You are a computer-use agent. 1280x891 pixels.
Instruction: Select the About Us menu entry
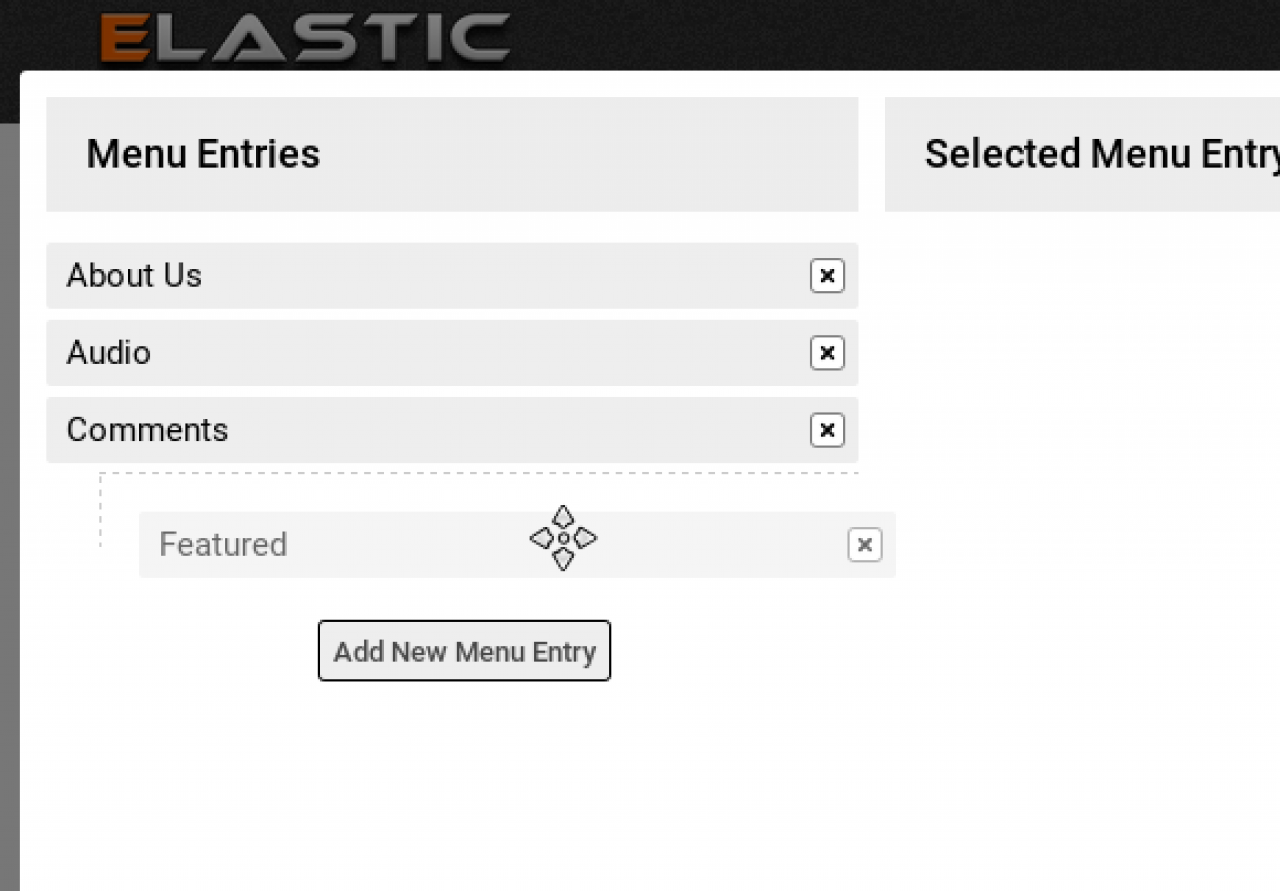[134, 276]
